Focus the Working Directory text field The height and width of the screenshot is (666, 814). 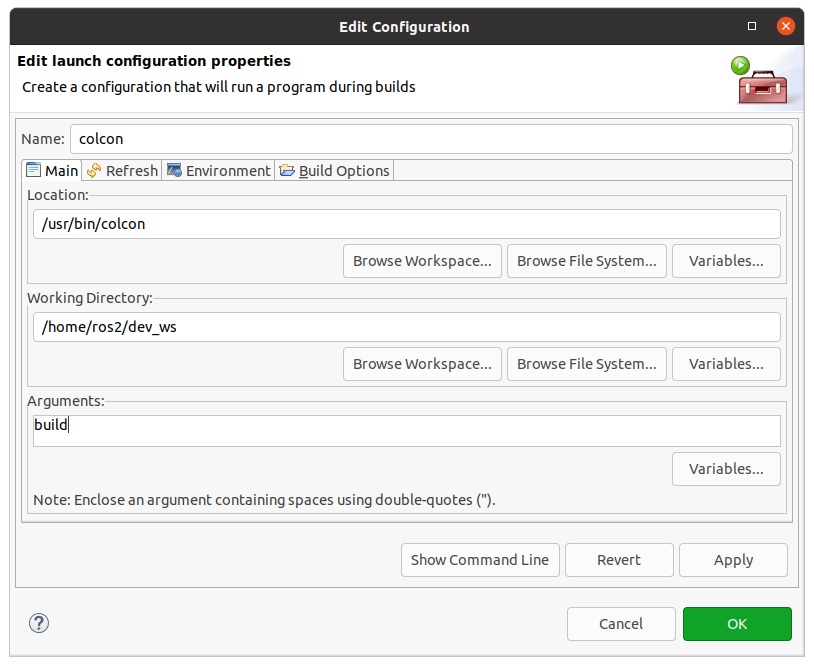[x=406, y=327]
